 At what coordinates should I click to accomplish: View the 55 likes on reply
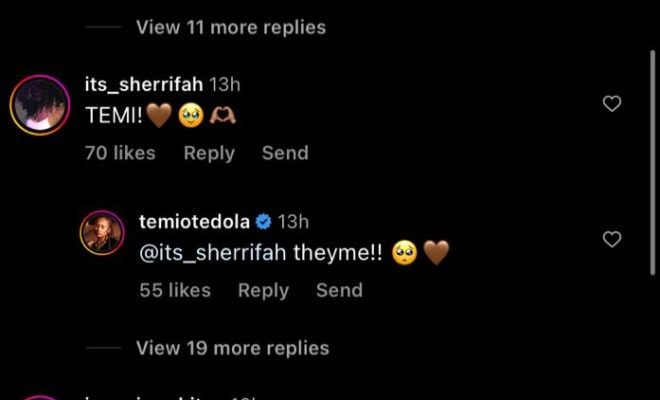[175, 290]
